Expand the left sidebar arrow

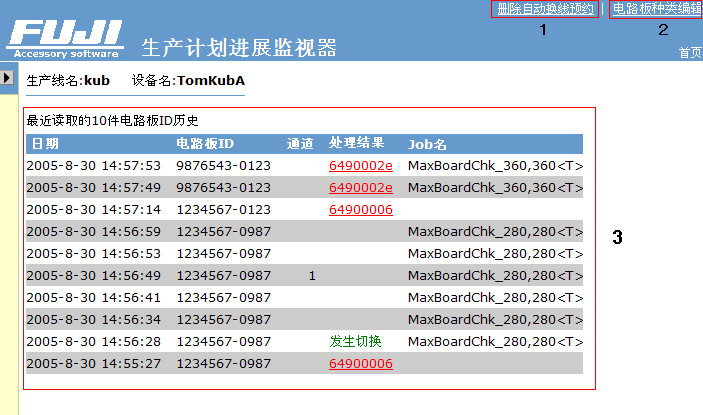(6, 77)
